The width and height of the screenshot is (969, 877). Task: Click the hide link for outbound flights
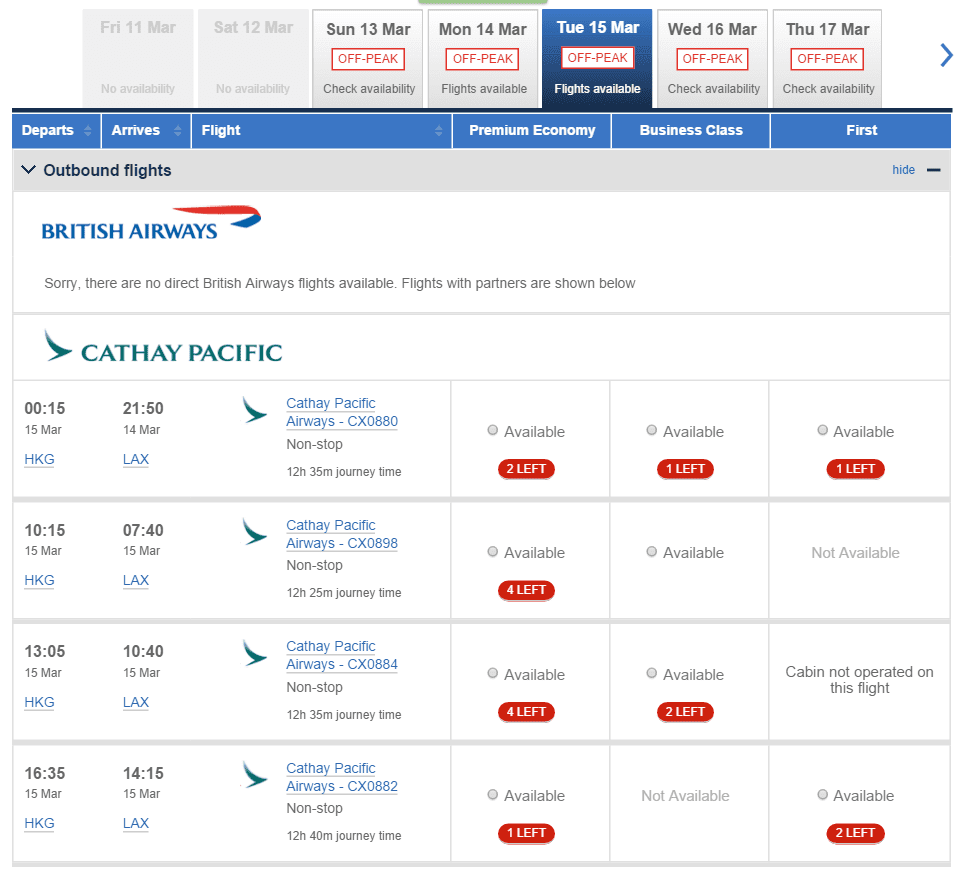click(x=903, y=169)
